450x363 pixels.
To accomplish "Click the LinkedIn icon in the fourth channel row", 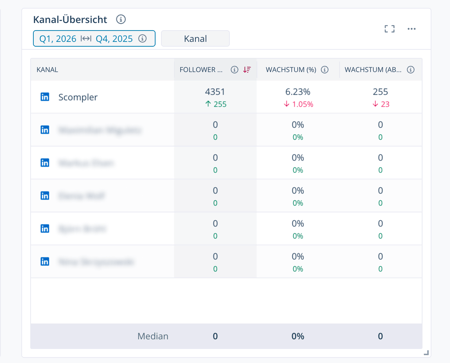I will pos(45,195).
